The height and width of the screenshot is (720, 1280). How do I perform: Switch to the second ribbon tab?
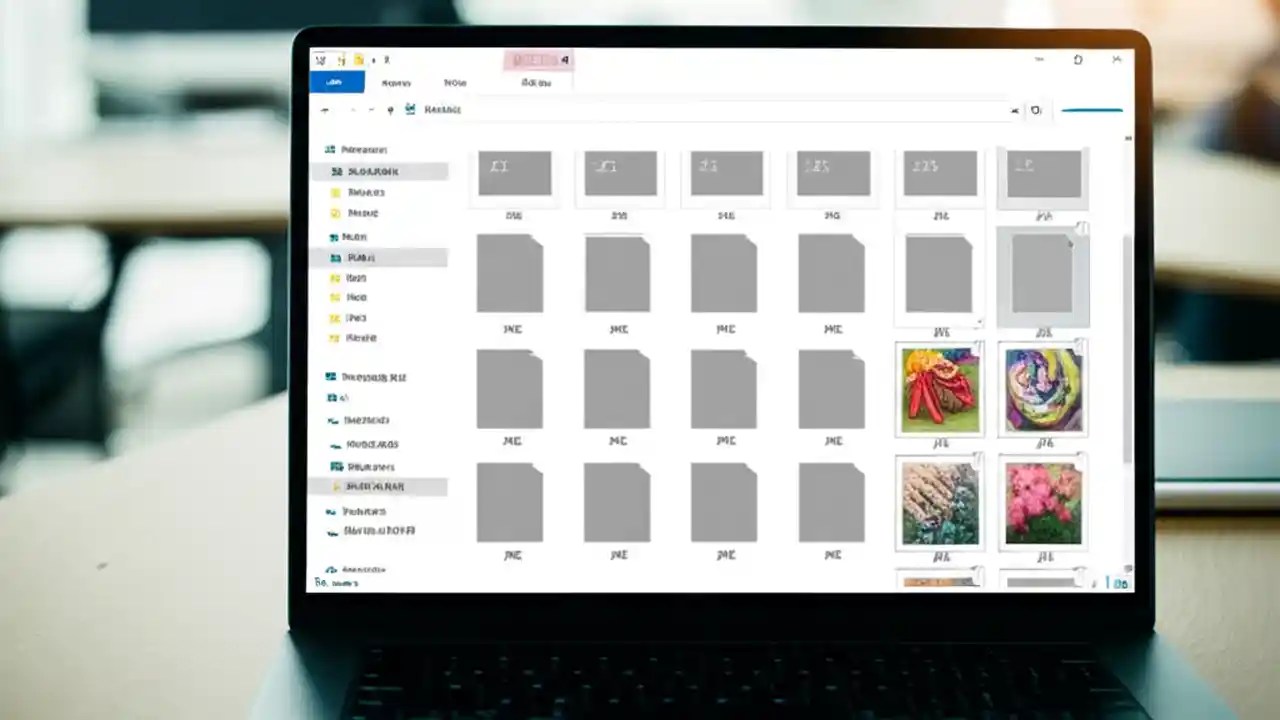[x=396, y=82]
